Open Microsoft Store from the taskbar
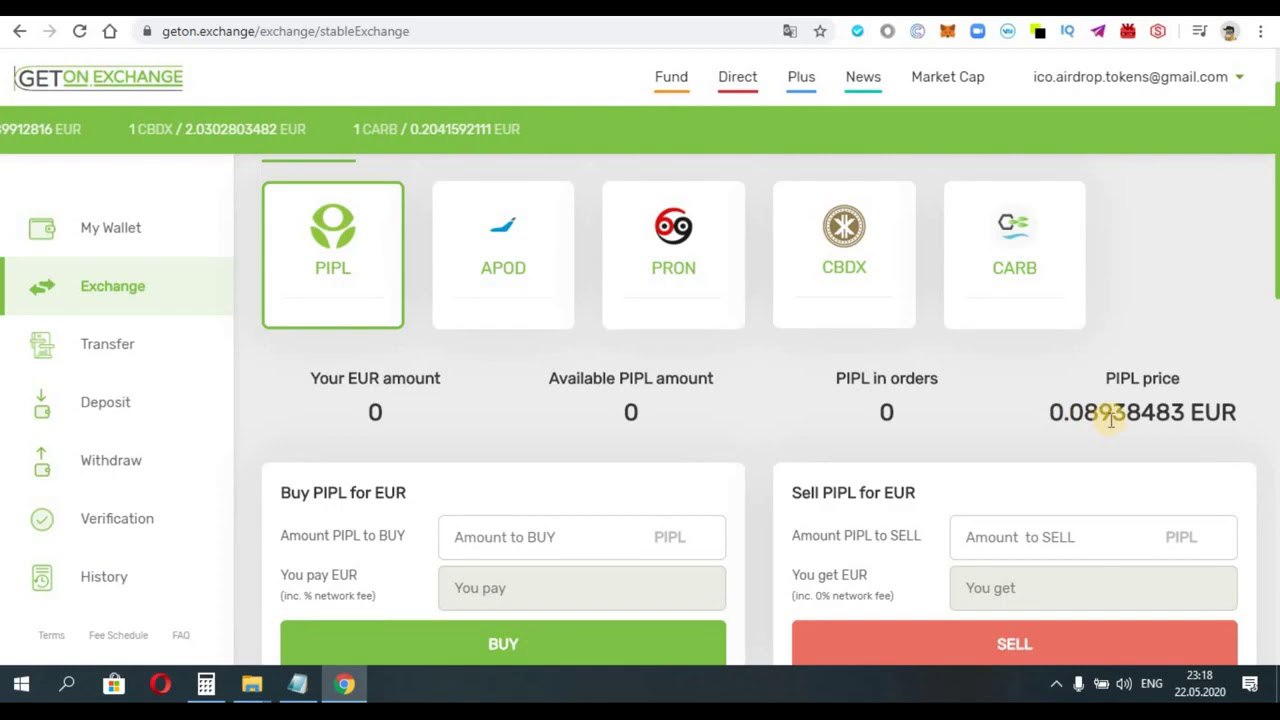Screen dimensions: 1280x720 pyautogui.click(x=114, y=684)
